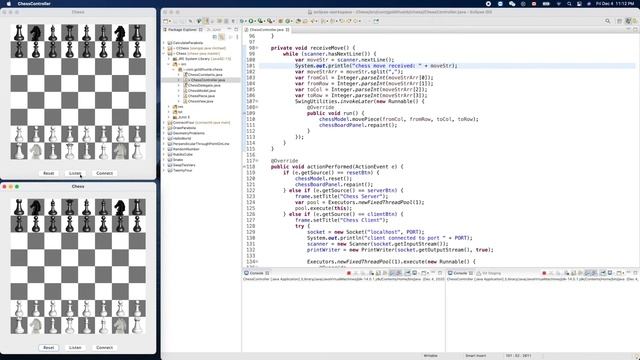Switch to the Package Explorer tab
The height and width of the screenshot is (360, 640).
click(182, 29)
